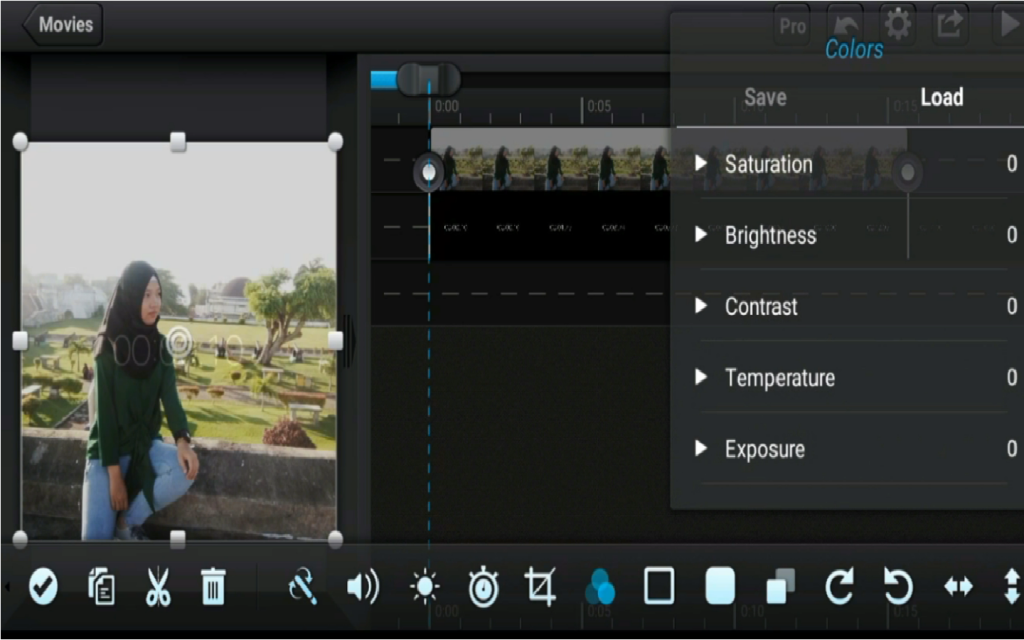This screenshot has height=640, width=1024.
Task: Click the Exposure value 0
Action: (x=1012, y=449)
